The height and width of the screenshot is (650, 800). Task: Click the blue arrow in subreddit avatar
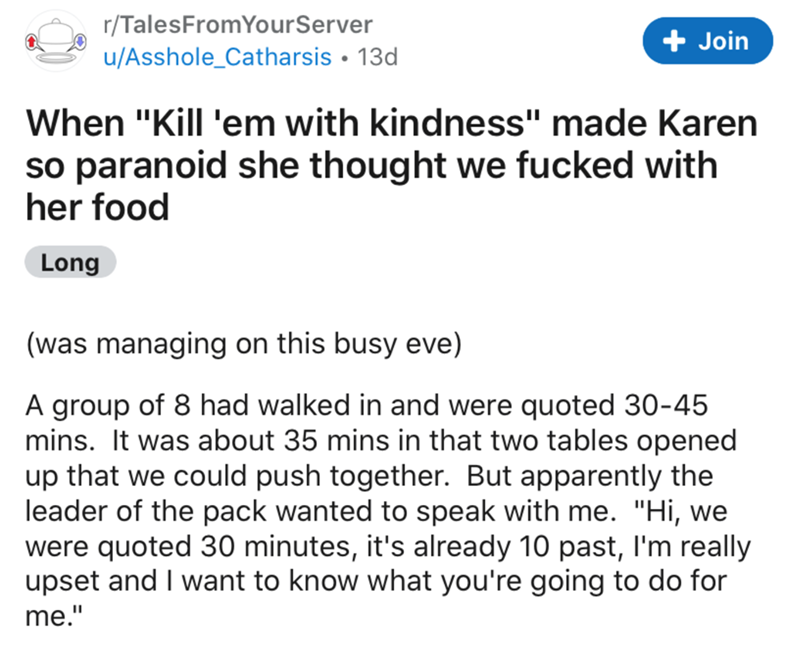[74, 44]
